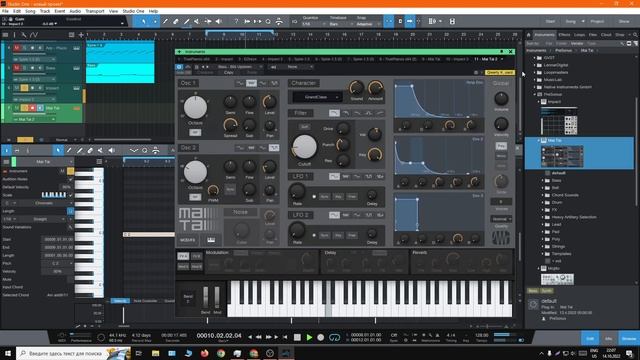Toggle the Loop button in transport
Viewport: 640px width, 360px height.
[334, 337]
